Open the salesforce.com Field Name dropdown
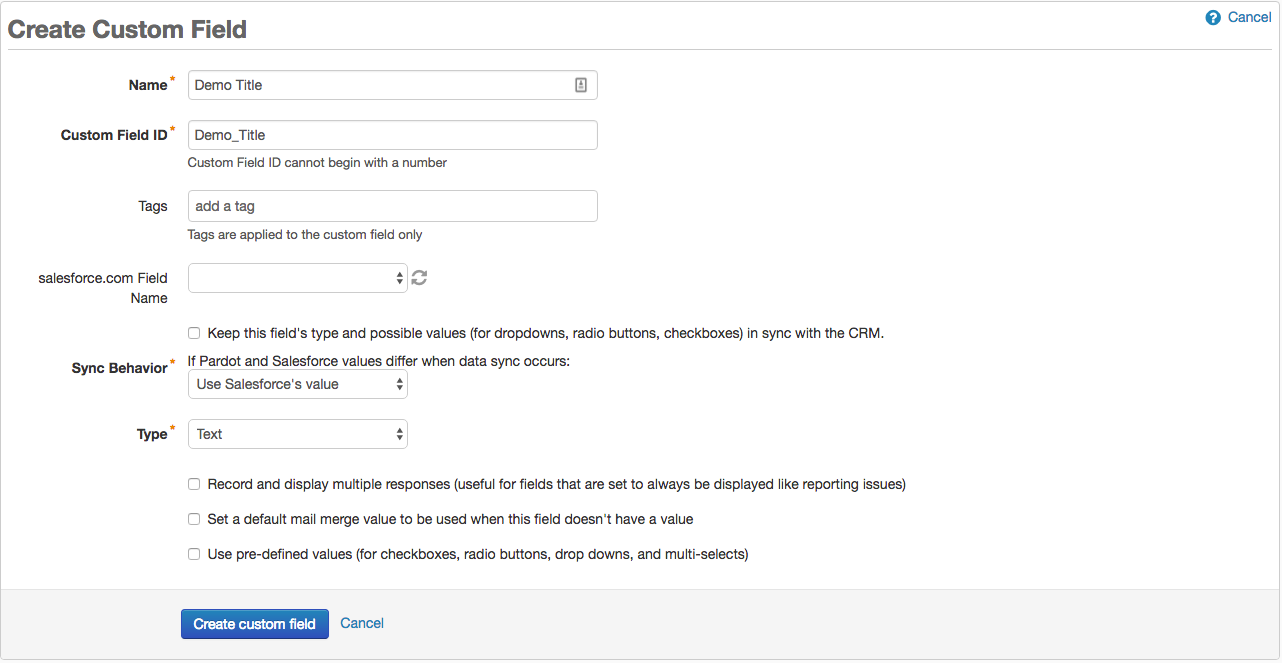Image resolution: width=1282 pixels, height=663 pixels. click(x=298, y=278)
